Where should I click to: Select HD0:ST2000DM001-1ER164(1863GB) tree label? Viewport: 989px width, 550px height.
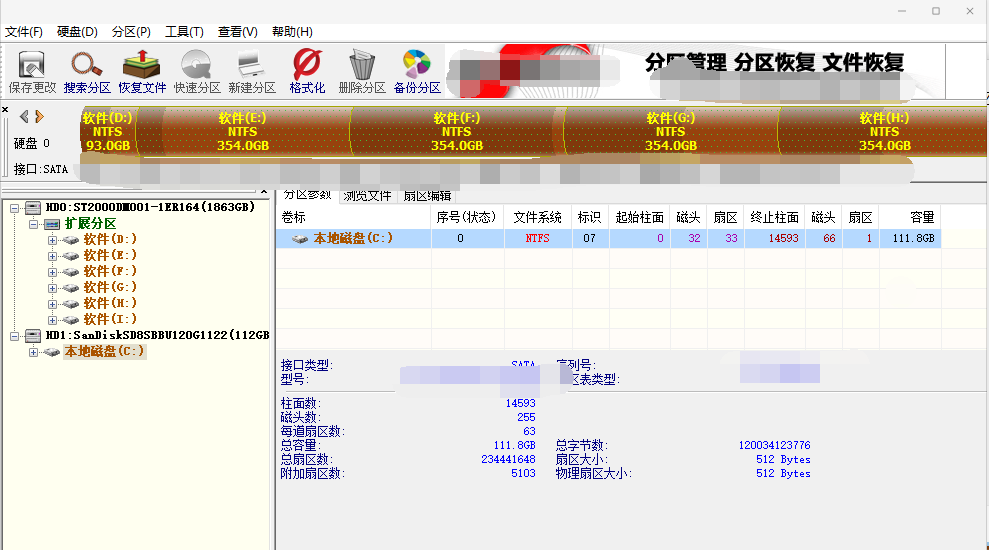point(150,207)
